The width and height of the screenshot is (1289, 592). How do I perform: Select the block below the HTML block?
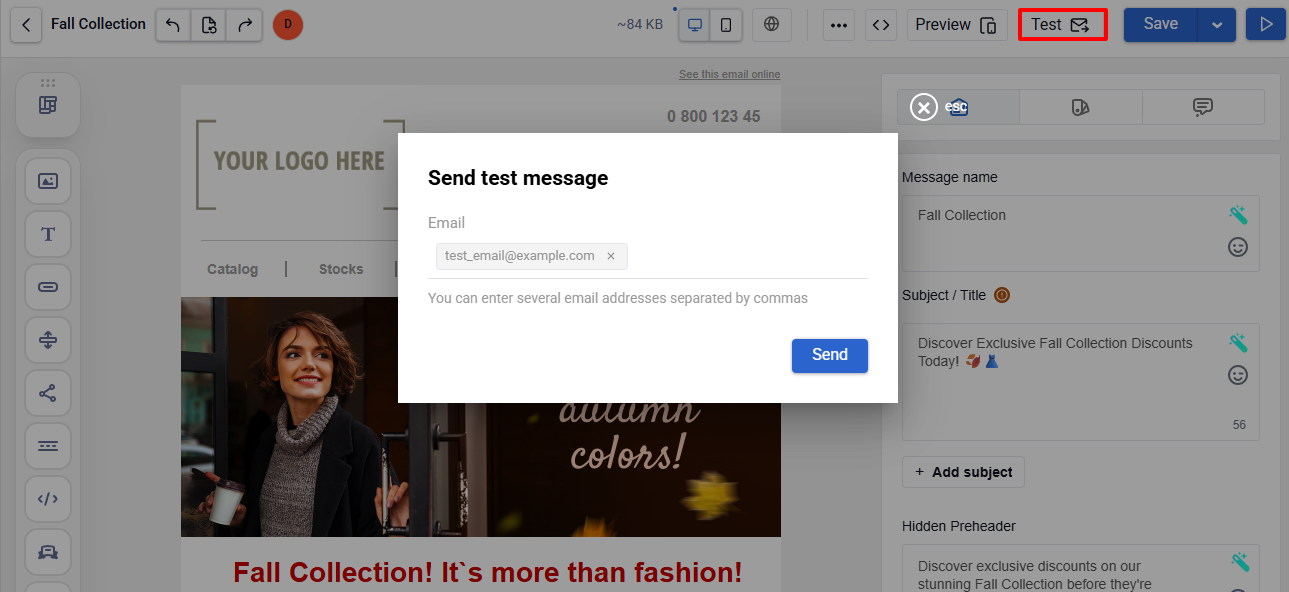tap(48, 552)
